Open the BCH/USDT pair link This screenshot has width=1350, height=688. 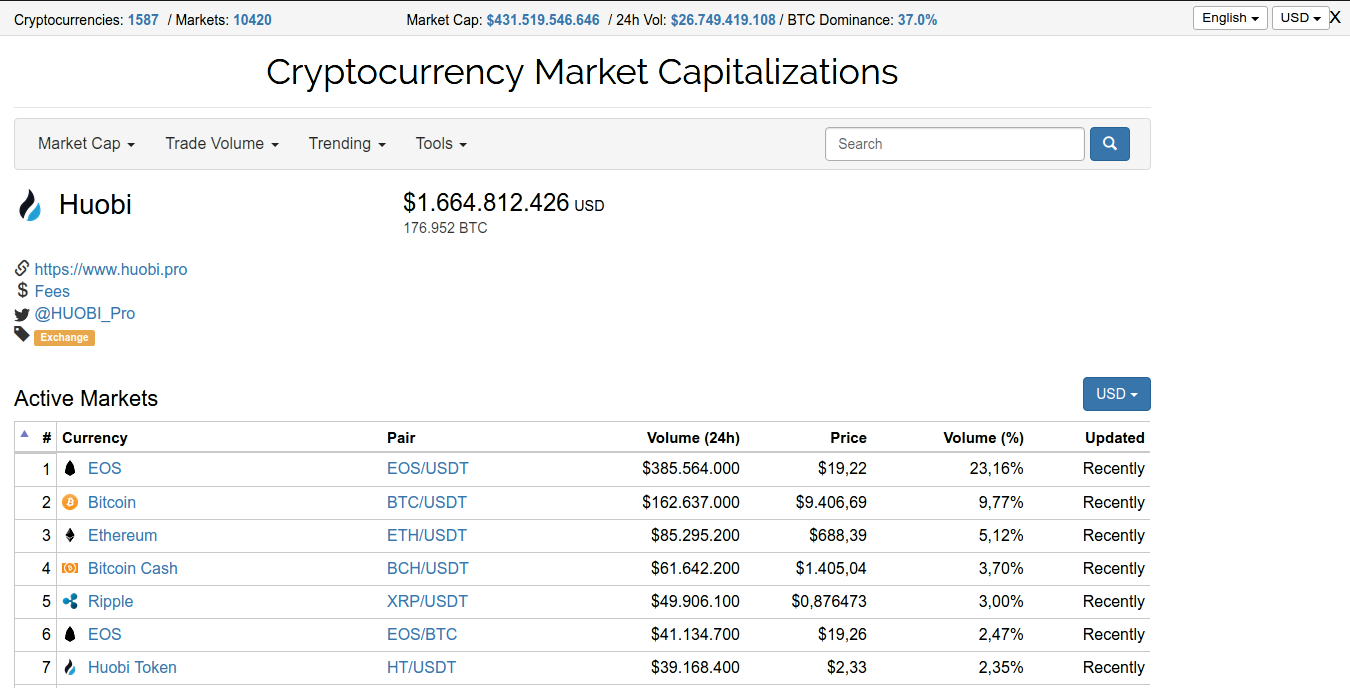pyautogui.click(x=428, y=568)
